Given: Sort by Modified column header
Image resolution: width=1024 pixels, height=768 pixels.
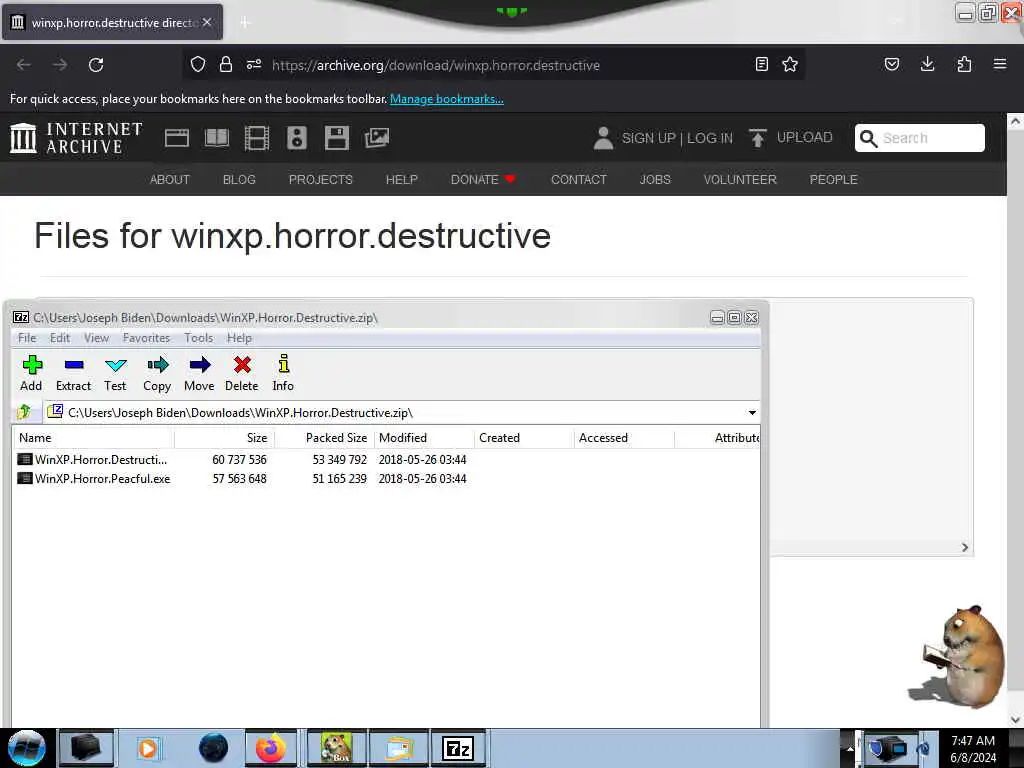Looking at the screenshot, I should tap(424, 438).
